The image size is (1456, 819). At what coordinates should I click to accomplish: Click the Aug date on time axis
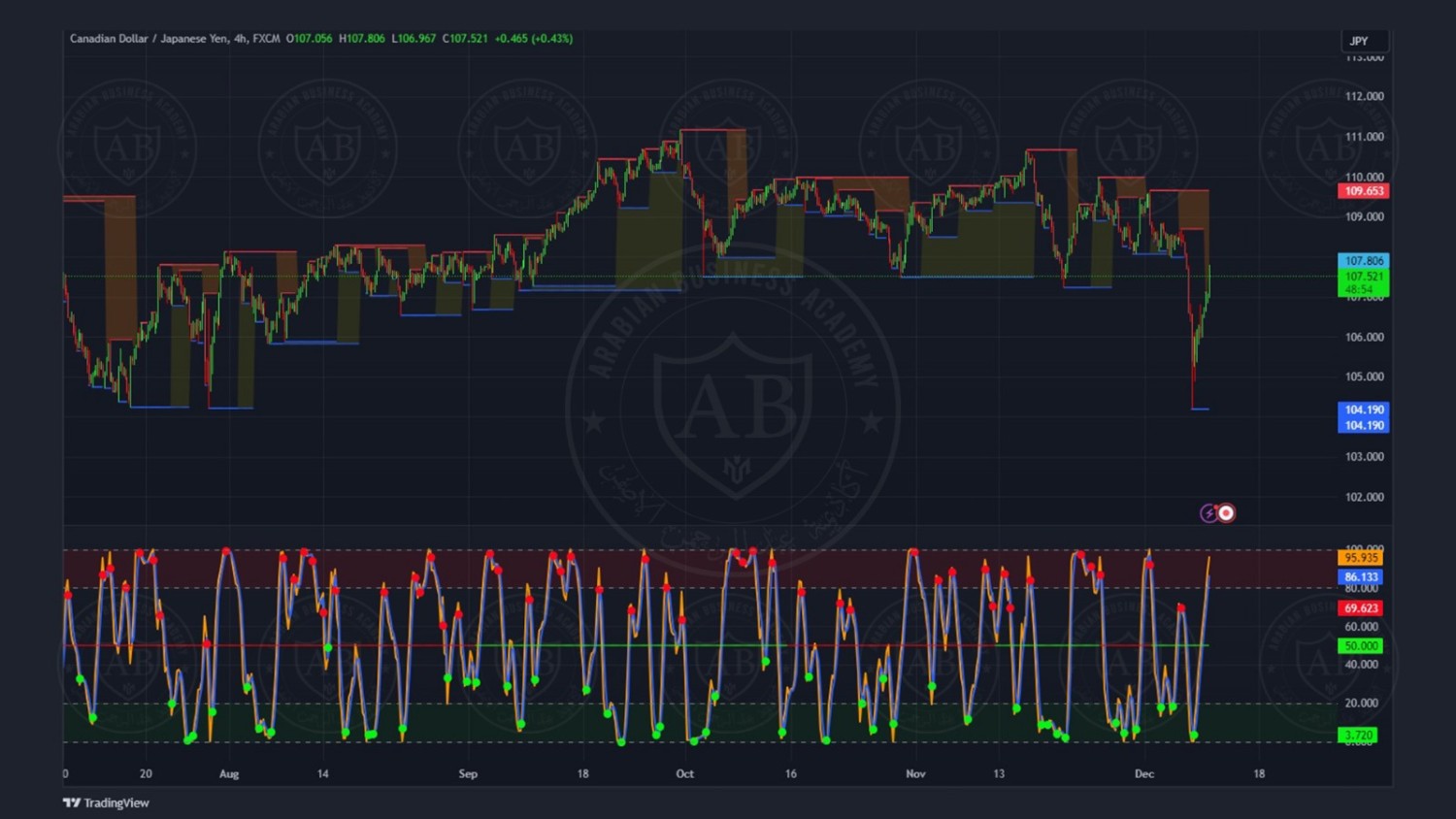pyautogui.click(x=229, y=774)
